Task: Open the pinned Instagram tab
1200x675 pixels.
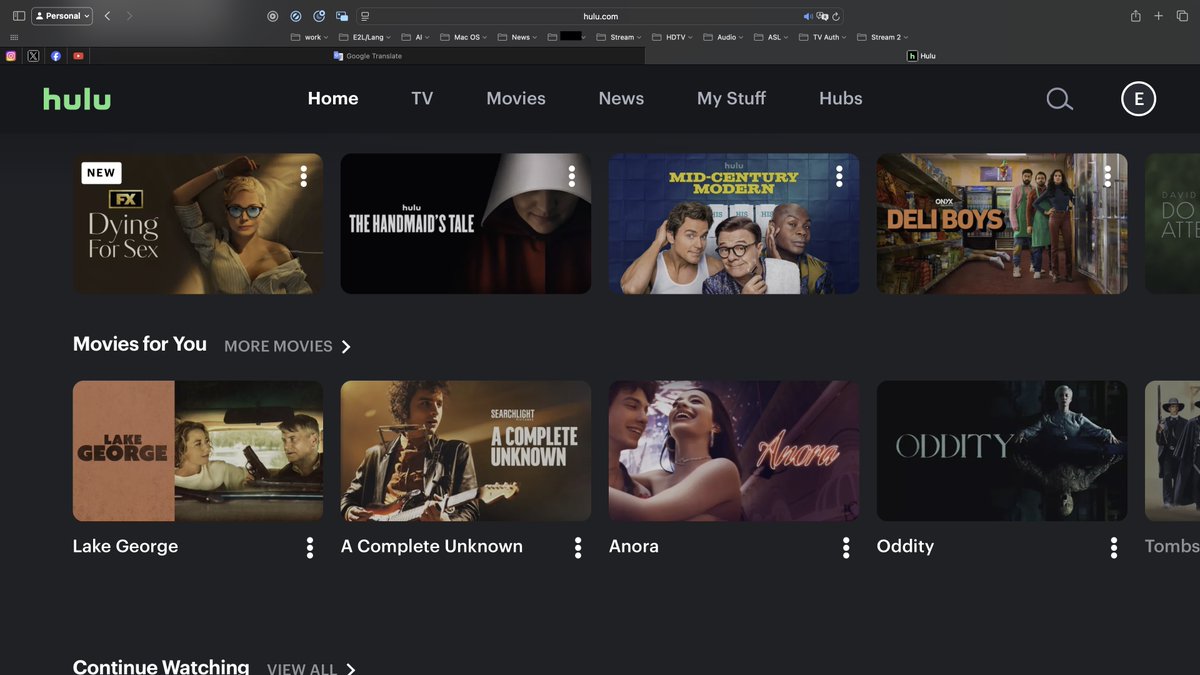Action: (11, 56)
